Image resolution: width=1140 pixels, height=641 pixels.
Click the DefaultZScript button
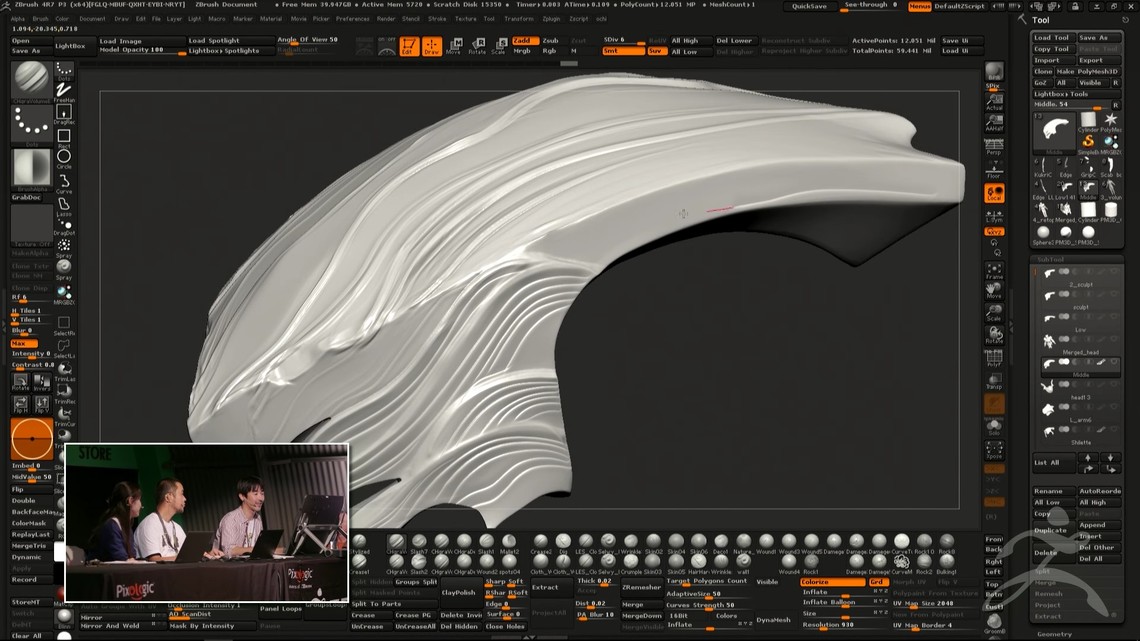pyautogui.click(x=960, y=6)
